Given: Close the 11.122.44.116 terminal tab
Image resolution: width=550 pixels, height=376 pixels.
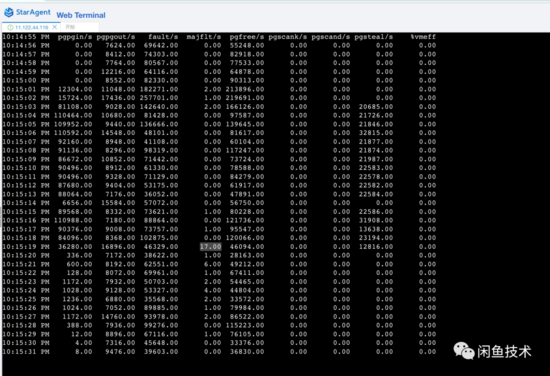Looking at the screenshot, I should [55, 27].
